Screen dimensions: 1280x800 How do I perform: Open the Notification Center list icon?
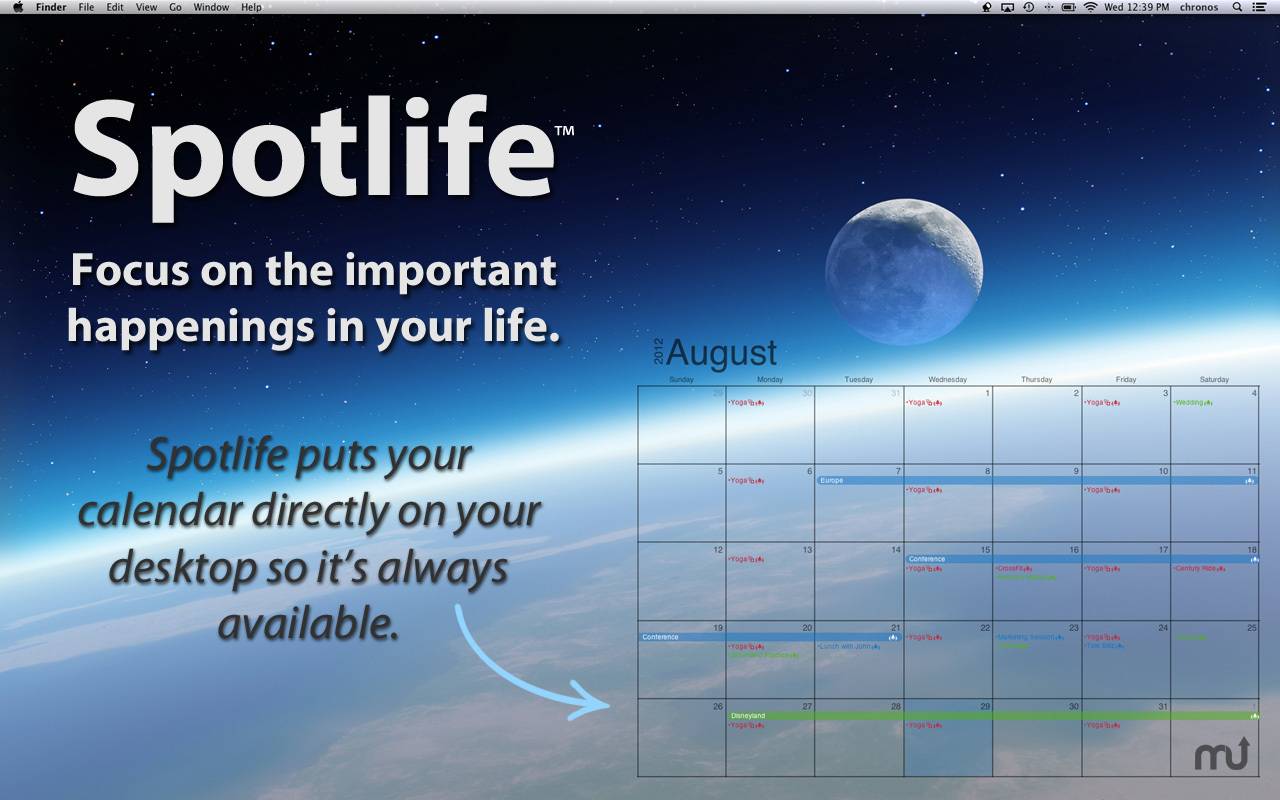(1260, 7)
